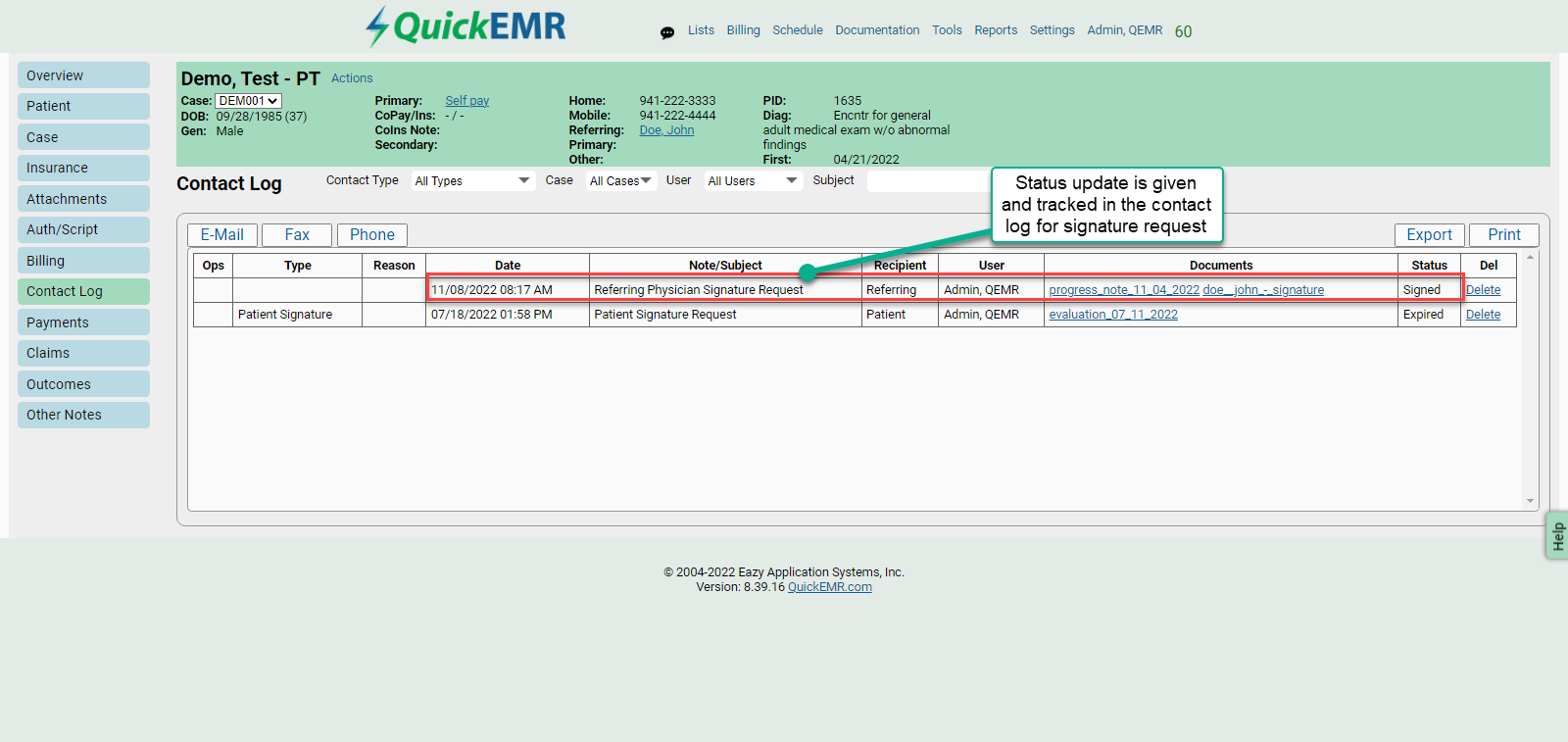The image size is (1568, 742).
Task: Open the progress_note_11_04_2022 document link
Action: [x=1124, y=290]
